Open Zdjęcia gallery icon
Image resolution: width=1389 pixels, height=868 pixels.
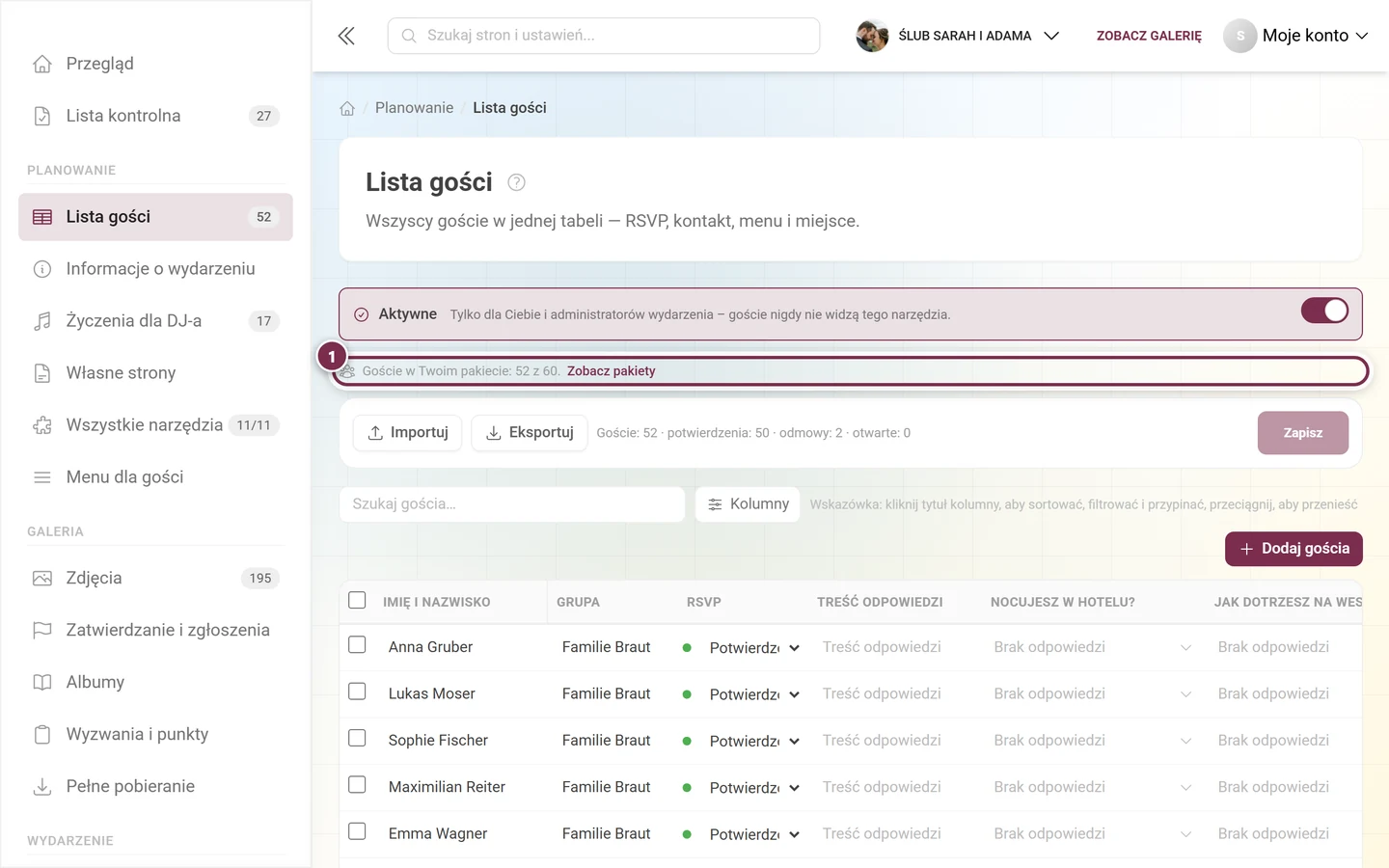pos(42,578)
